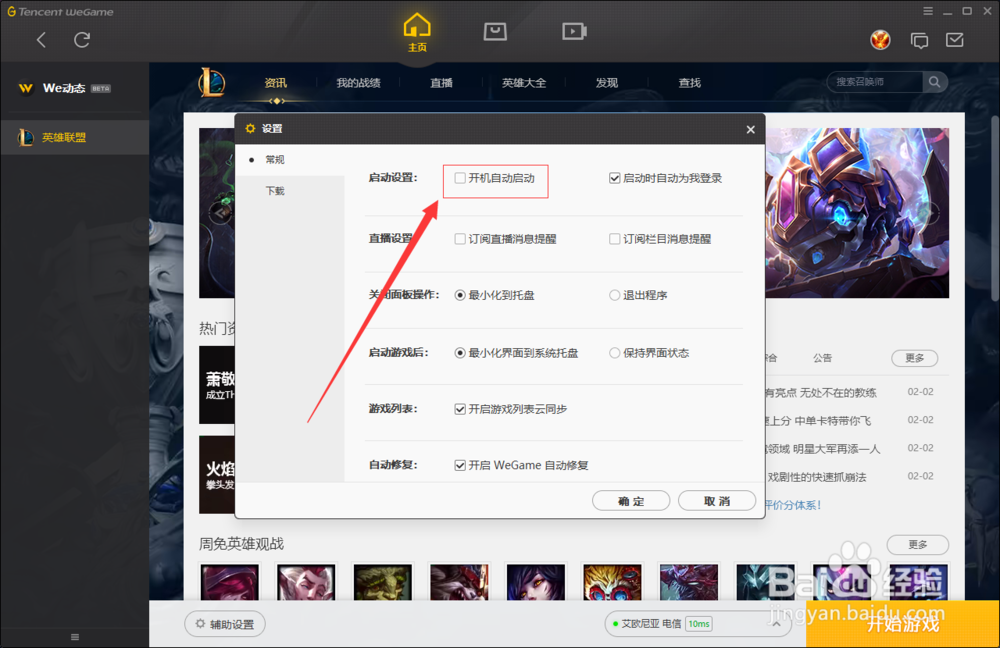
Task: Open the video center icon in top bar
Action: point(573,31)
